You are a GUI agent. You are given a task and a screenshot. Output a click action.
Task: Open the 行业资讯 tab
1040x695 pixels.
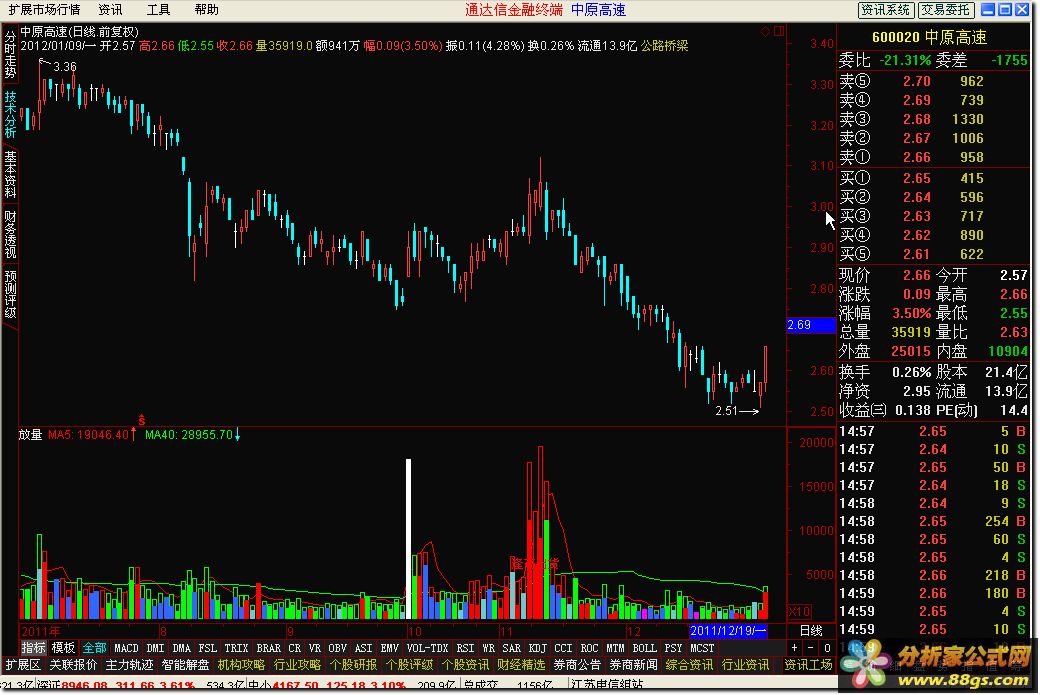coord(746,664)
